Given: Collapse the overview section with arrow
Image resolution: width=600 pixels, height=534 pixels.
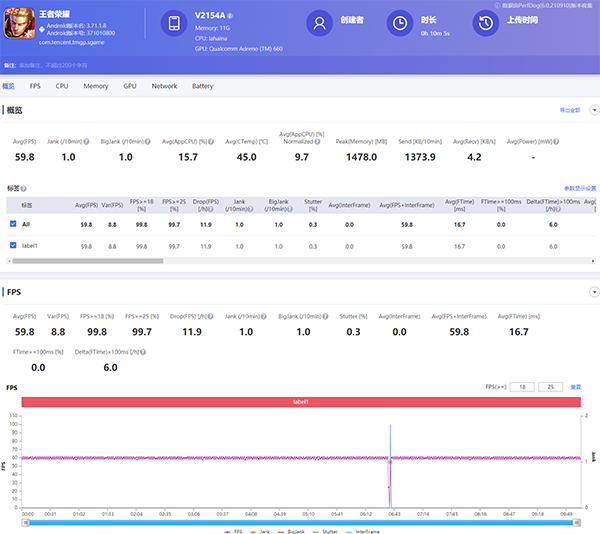Looking at the screenshot, I should 594,110.
